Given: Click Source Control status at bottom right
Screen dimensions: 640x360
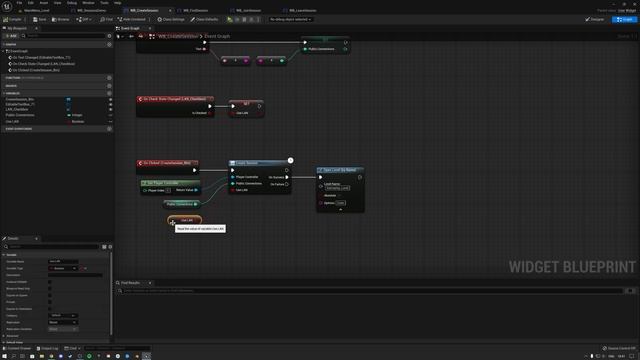Looking at the screenshot, I should click(x=619, y=348).
